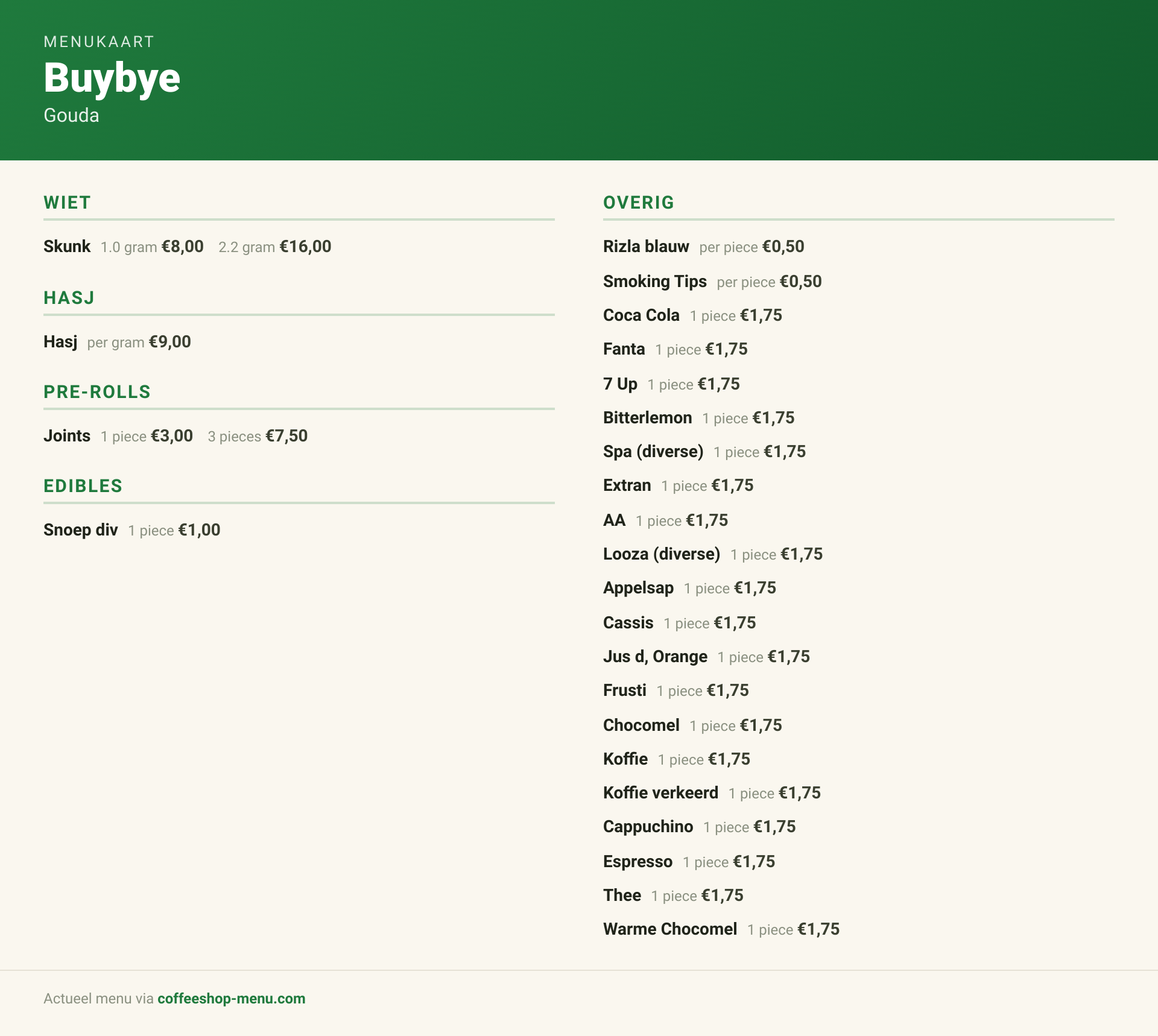
Task: Click Warme Chocomel price €1,75
Action: (x=818, y=929)
